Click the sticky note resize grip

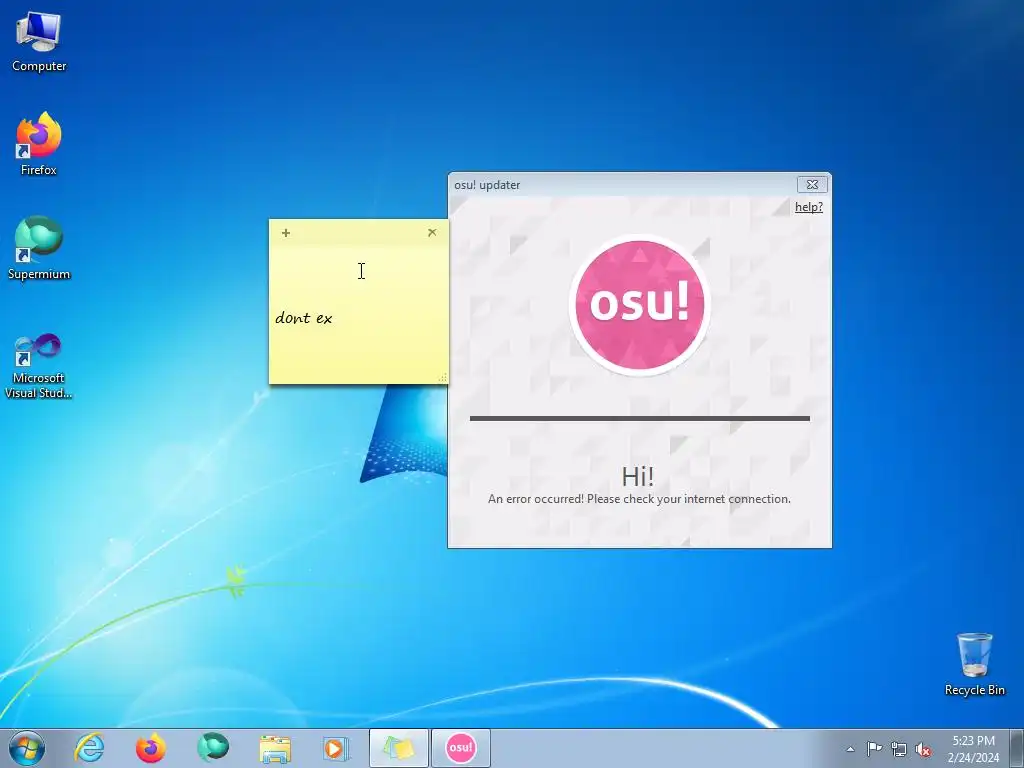tap(443, 377)
